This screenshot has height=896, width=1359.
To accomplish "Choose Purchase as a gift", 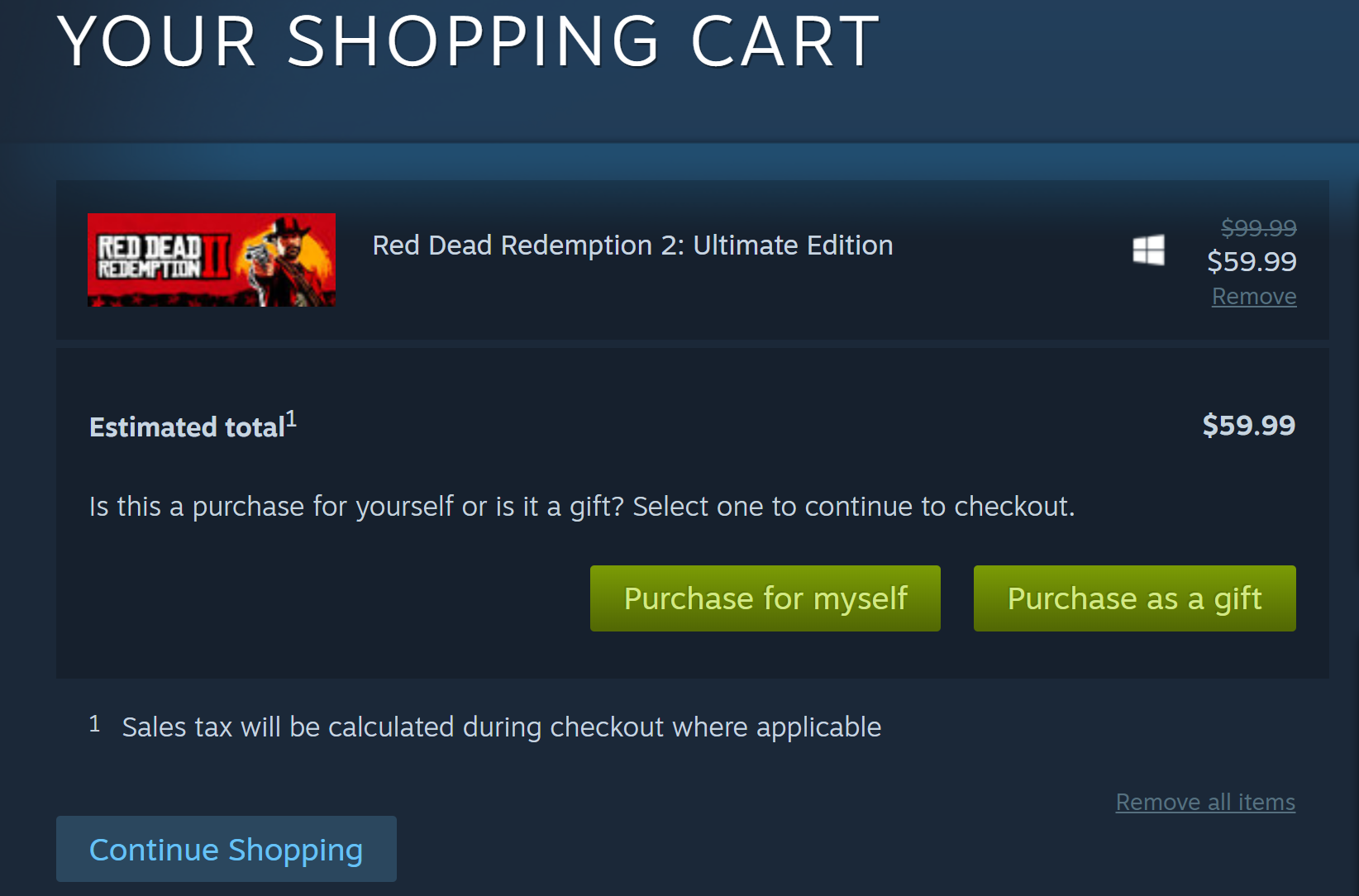I will [1134, 598].
